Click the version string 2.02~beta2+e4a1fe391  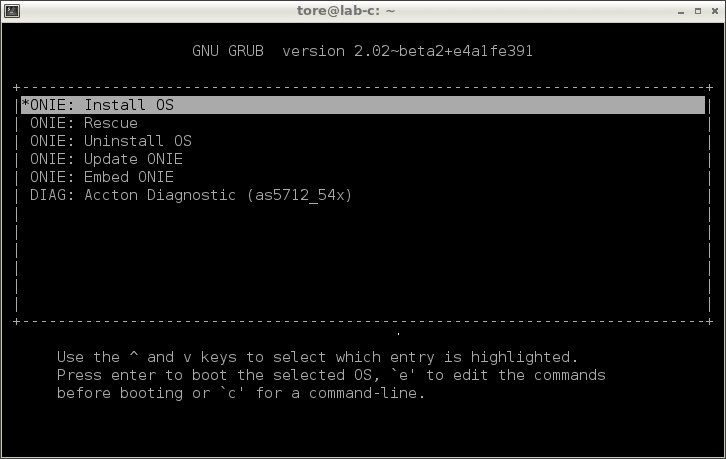[x=444, y=51]
